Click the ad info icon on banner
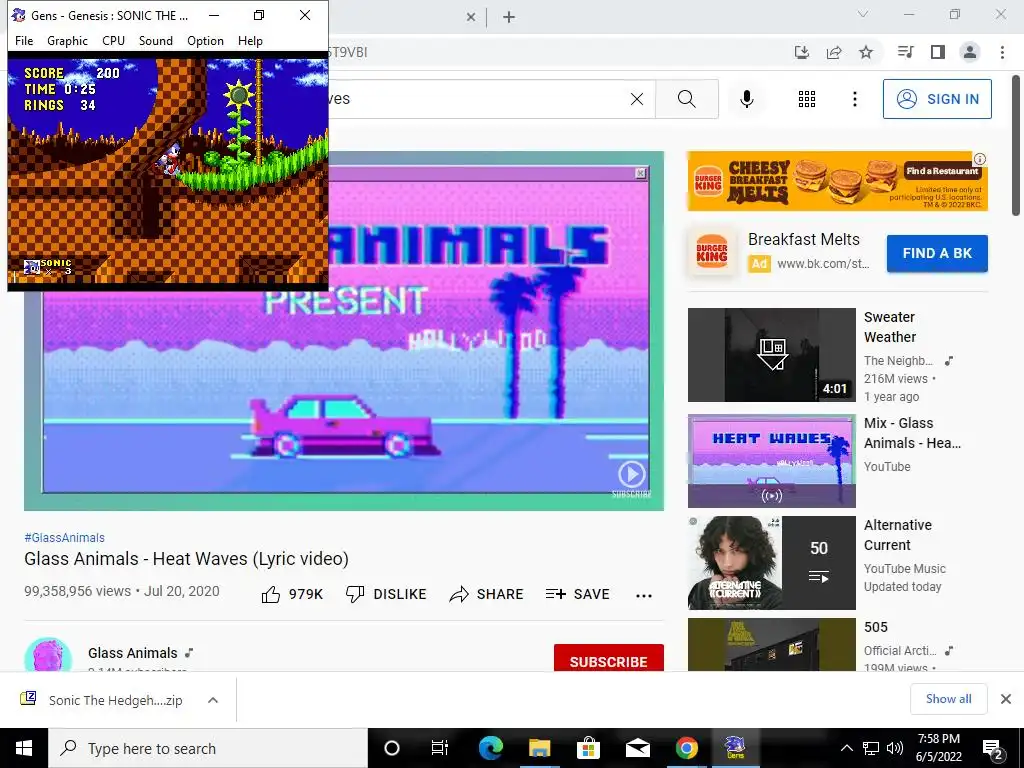The width and height of the screenshot is (1024, 768). tap(980, 159)
